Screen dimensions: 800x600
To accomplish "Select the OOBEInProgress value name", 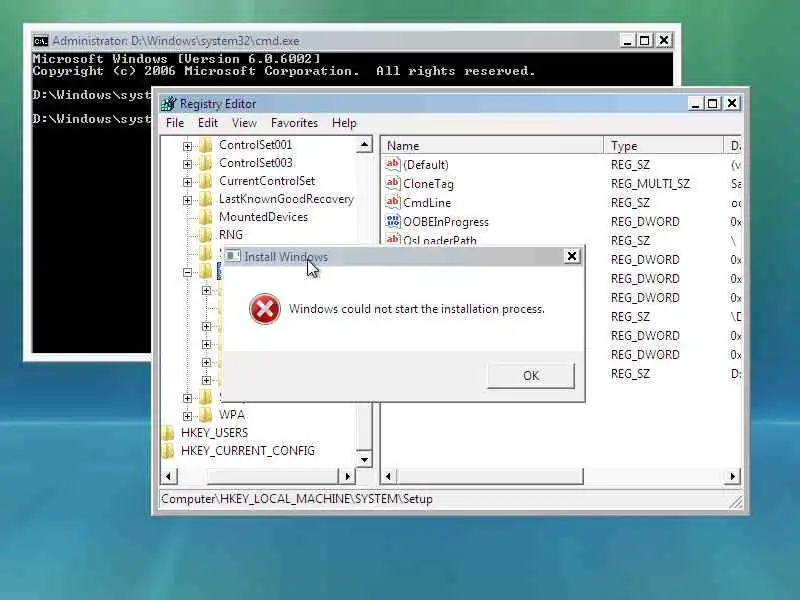I will (x=445, y=222).
